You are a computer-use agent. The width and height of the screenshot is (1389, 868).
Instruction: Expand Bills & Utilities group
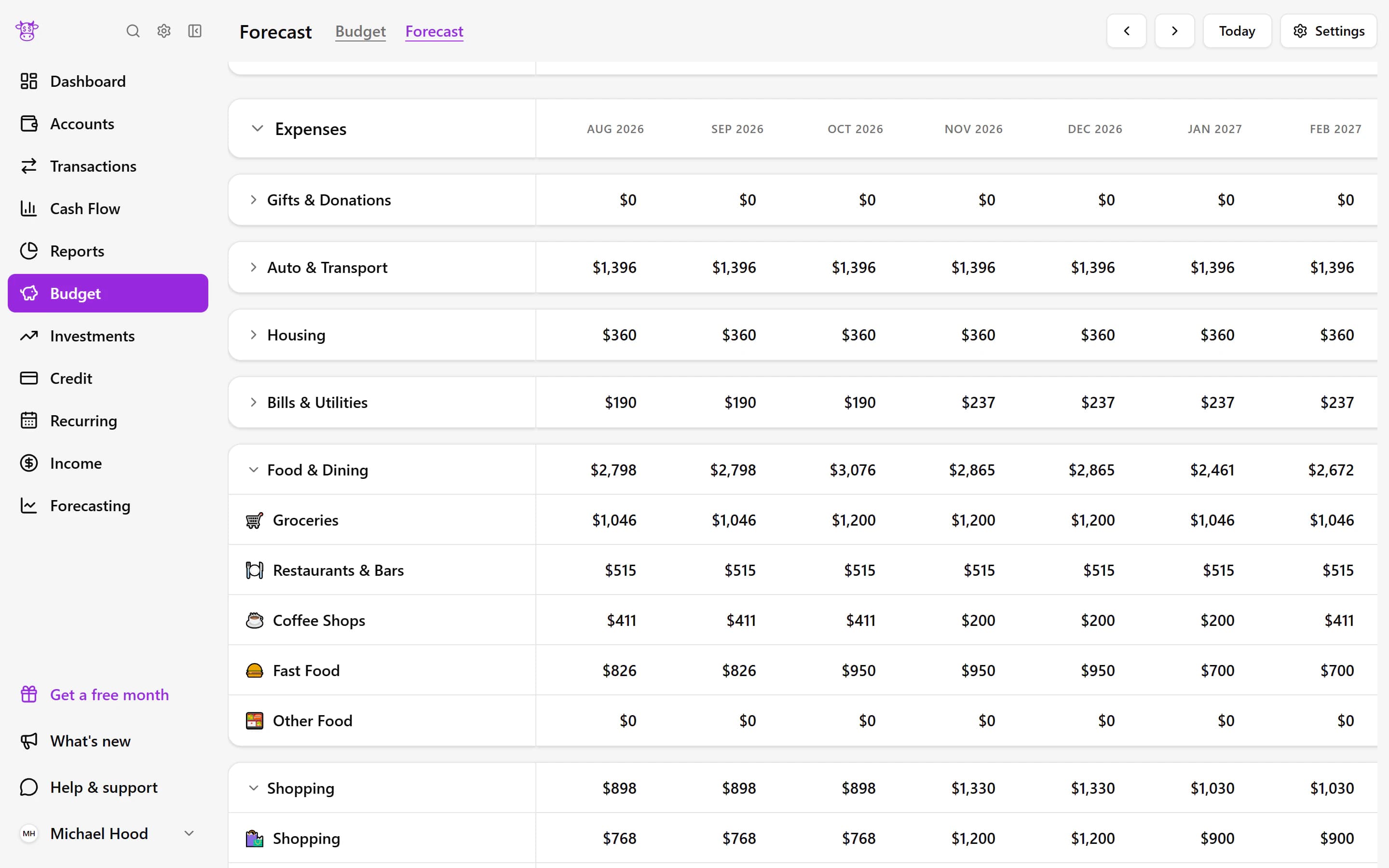click(253, 403)
